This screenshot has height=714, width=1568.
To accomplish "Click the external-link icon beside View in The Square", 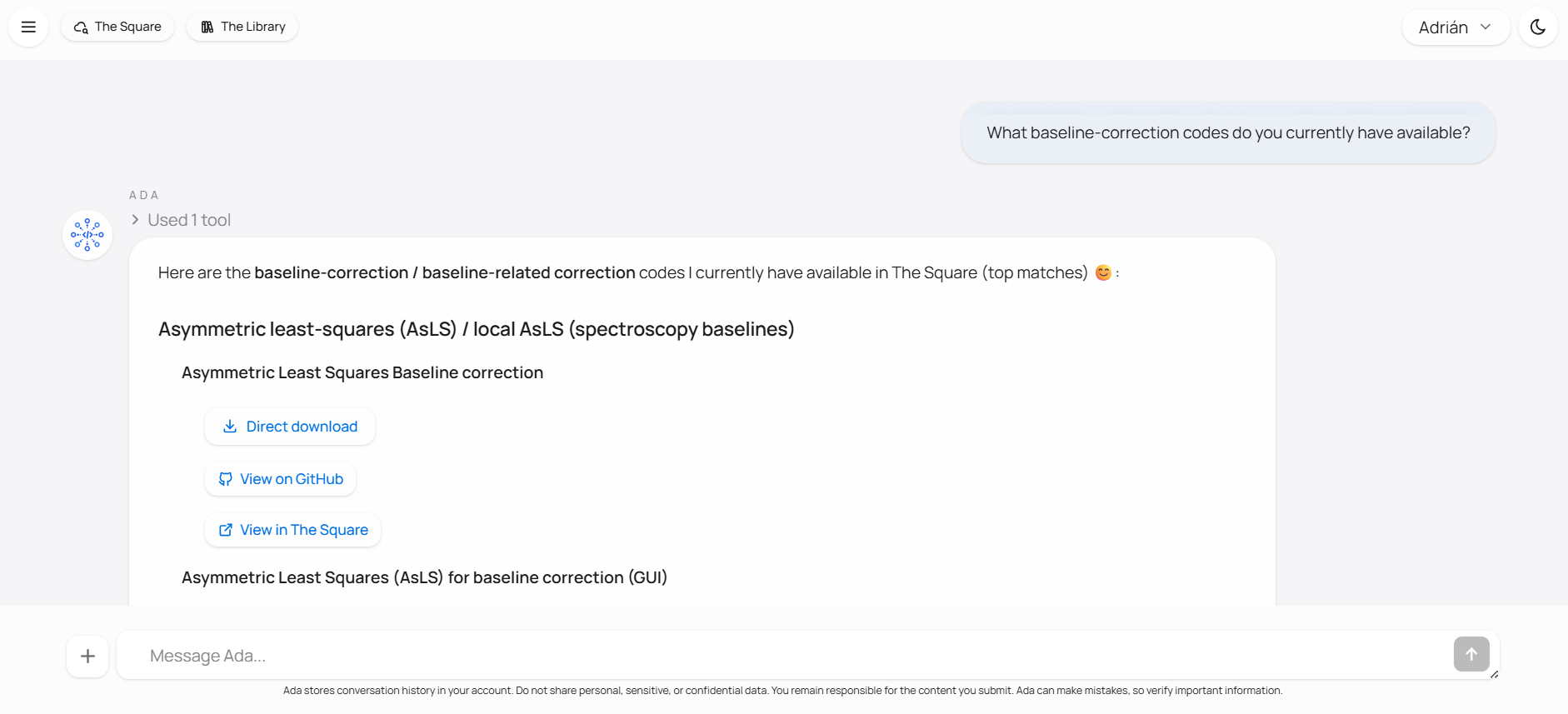I will (x=225, y=530).
